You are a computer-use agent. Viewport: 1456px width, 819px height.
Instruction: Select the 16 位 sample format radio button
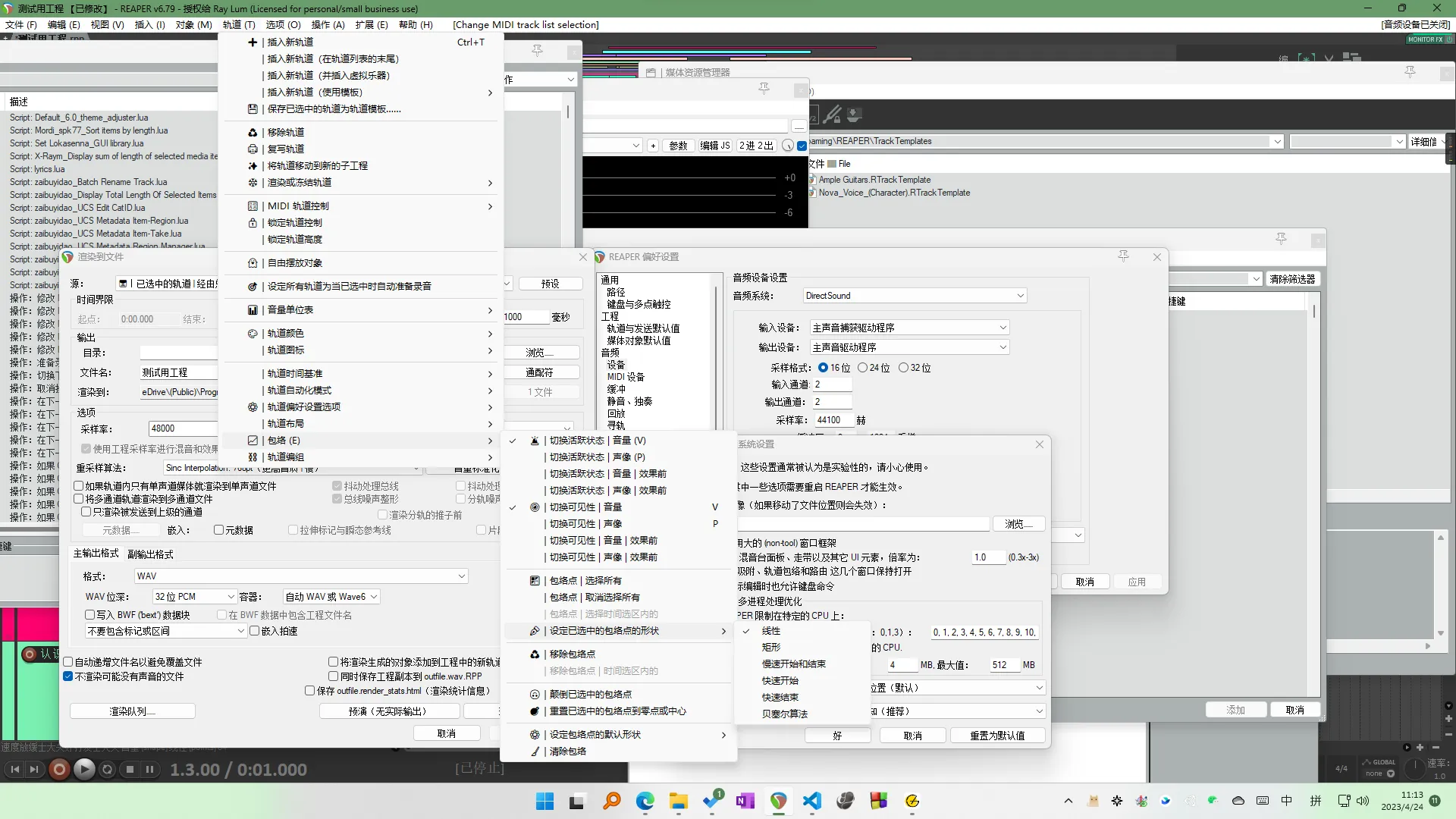pyautogui.click(x=823, y=368)
